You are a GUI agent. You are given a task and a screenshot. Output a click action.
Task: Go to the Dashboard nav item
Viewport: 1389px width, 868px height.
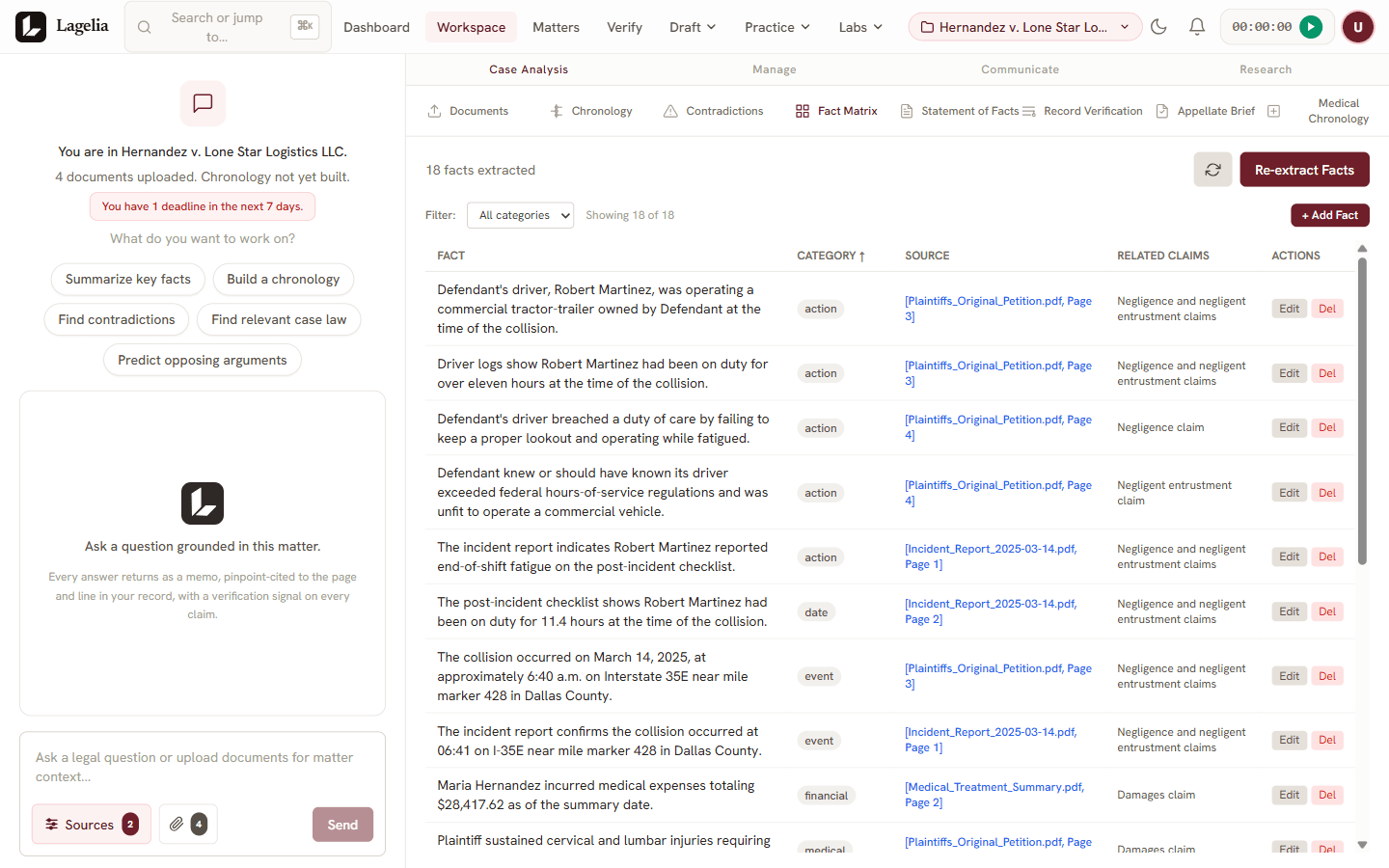point(376,27)
